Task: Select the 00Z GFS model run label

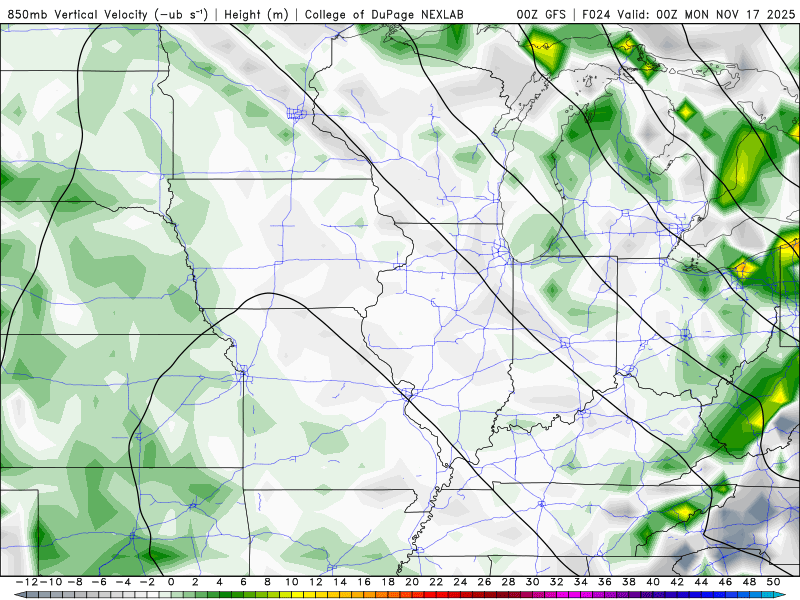Action: click(x=541, y=15)
